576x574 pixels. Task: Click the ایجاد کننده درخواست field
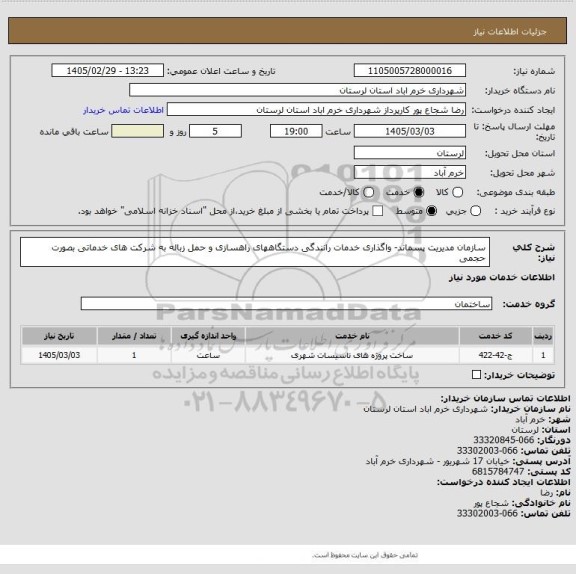pyautogui.click(x=316, y=110)
